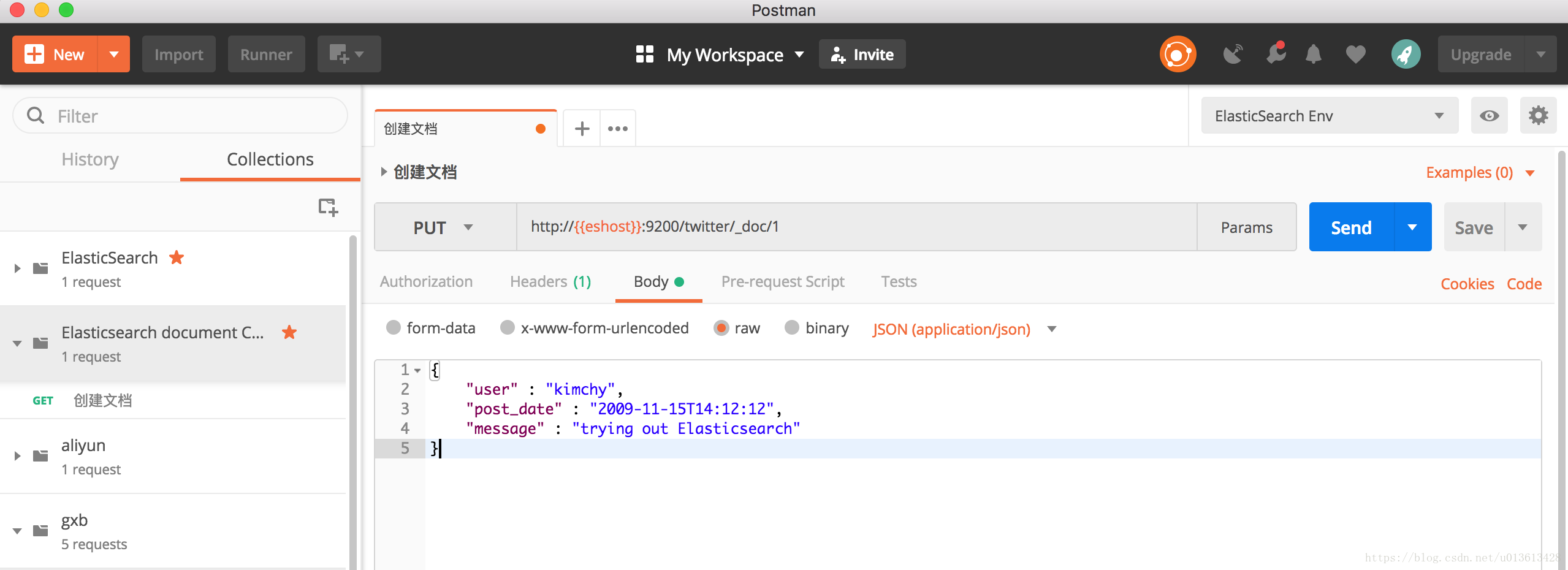Expand the aliyun collection

[x=17, y=456]
